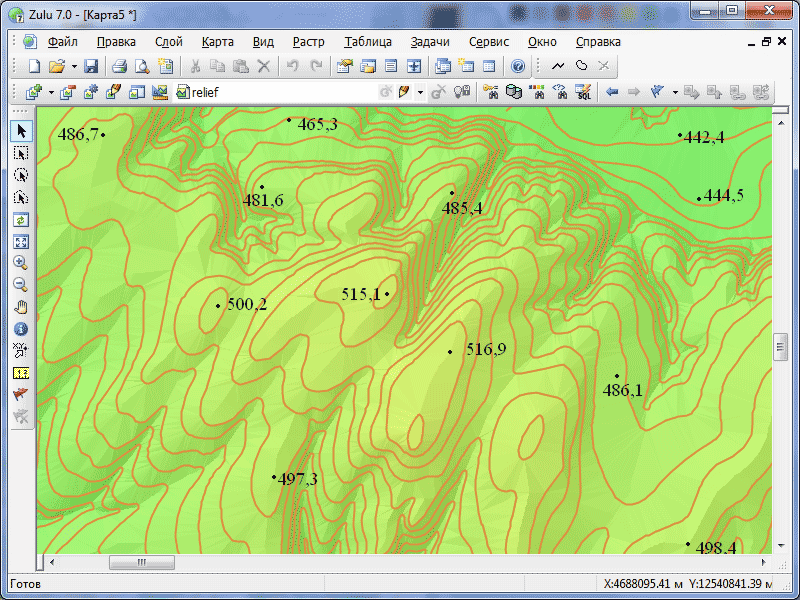The image size is (800, 600).
Task: Expand the Open folder dropdown arrow
Action: 72,67
